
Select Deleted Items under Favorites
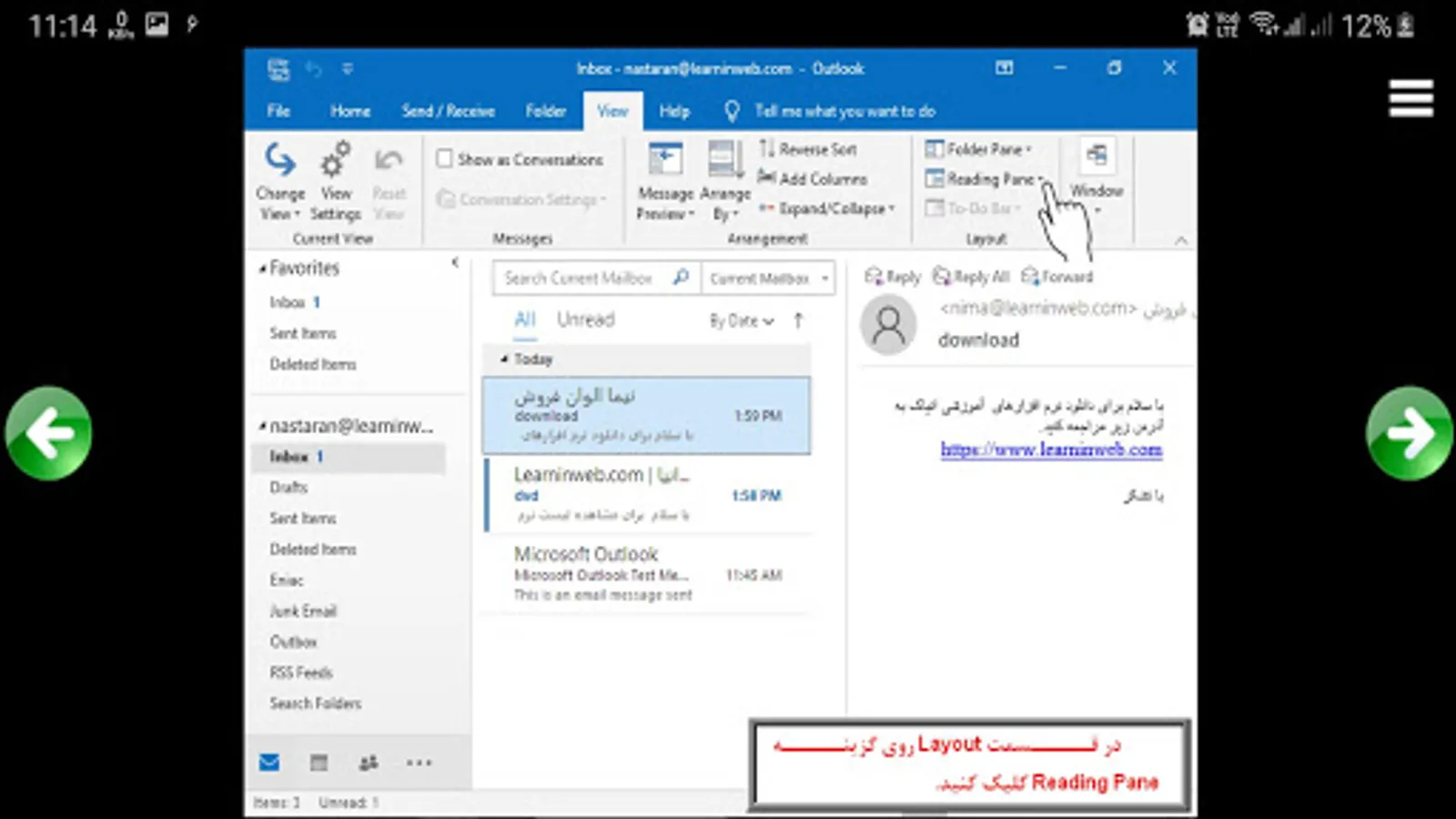pyautogui.click(x=313, y=364)
